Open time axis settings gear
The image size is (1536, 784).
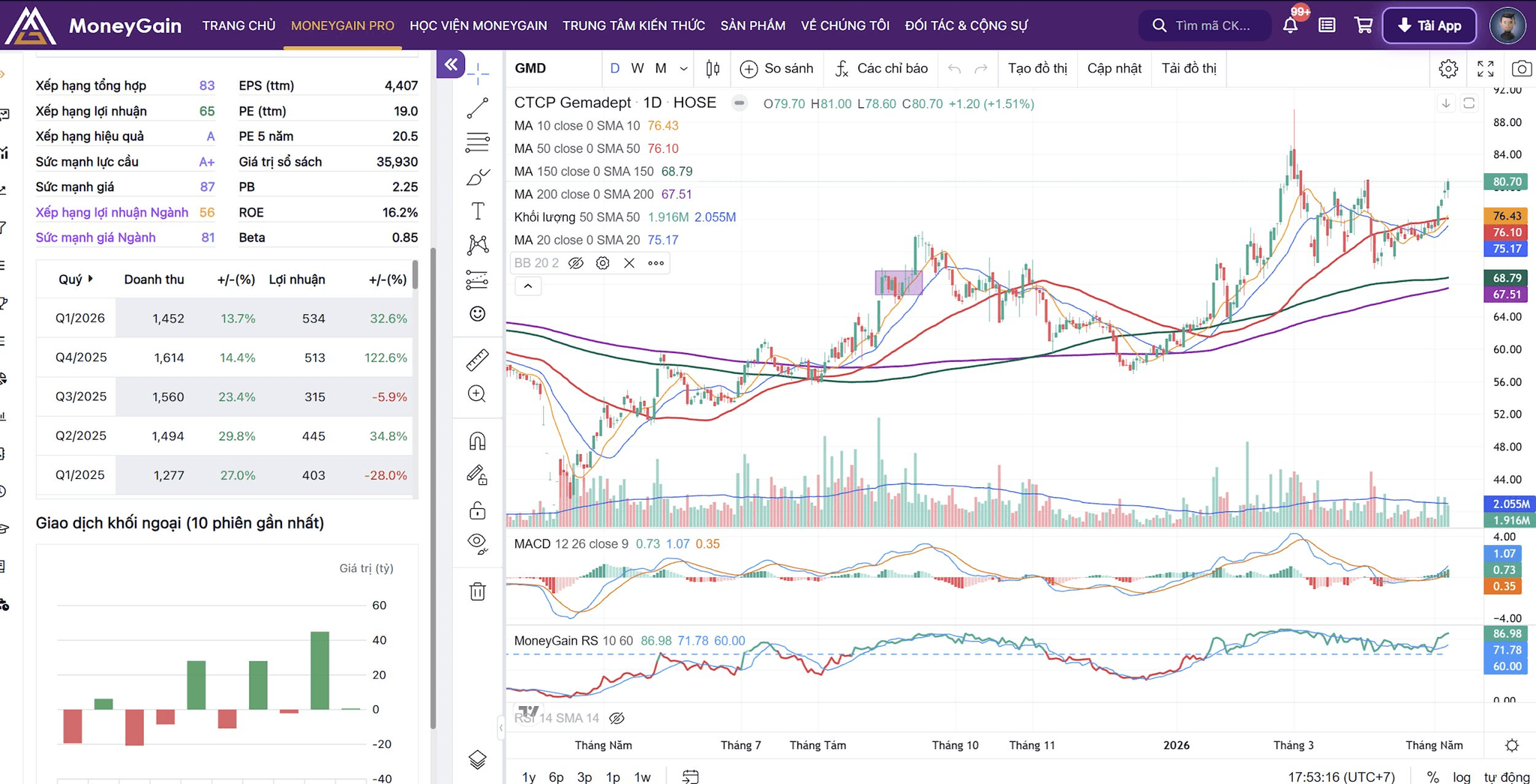click(x=1512, y=745)
